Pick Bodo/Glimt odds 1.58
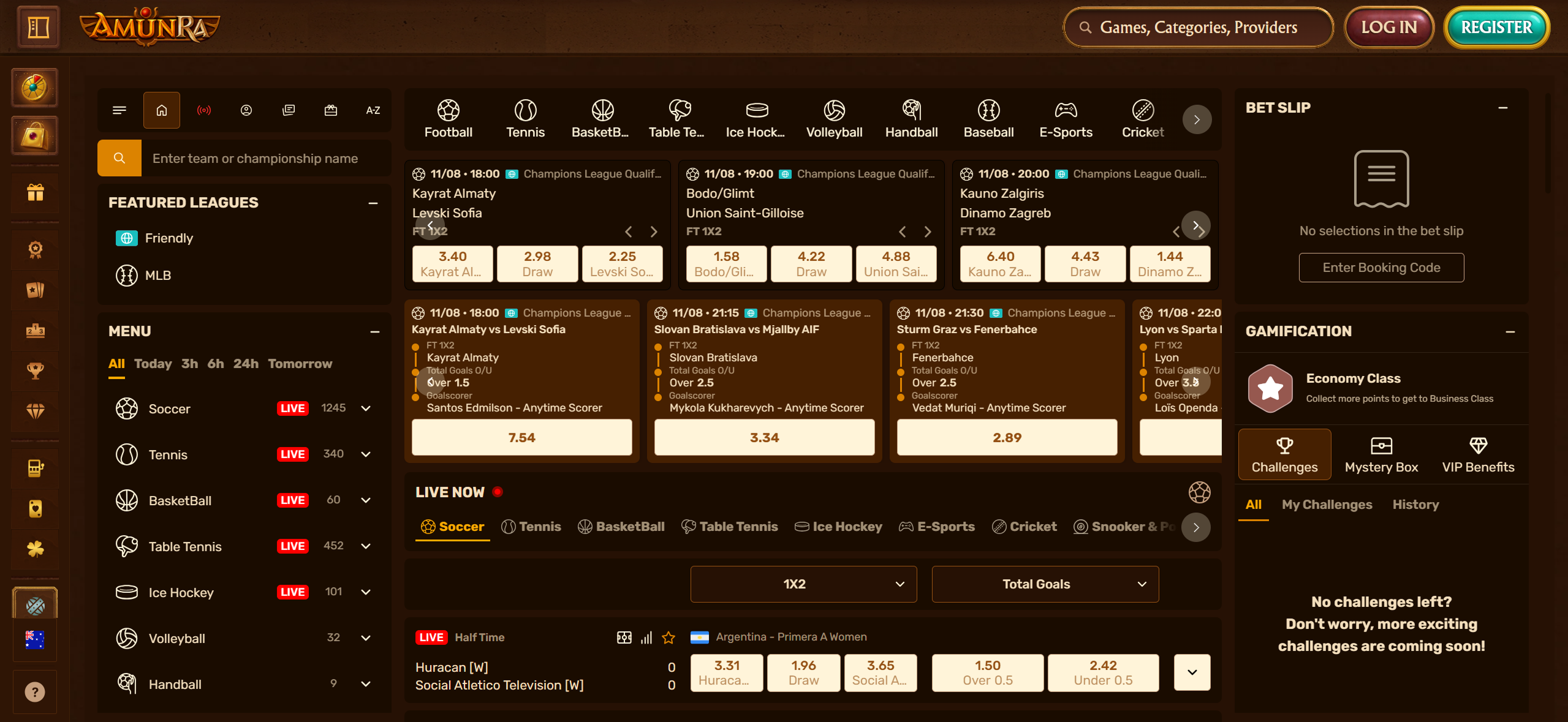Image resolution: width=1568 pixels, height=722 pixels. [x=726, y=263]
